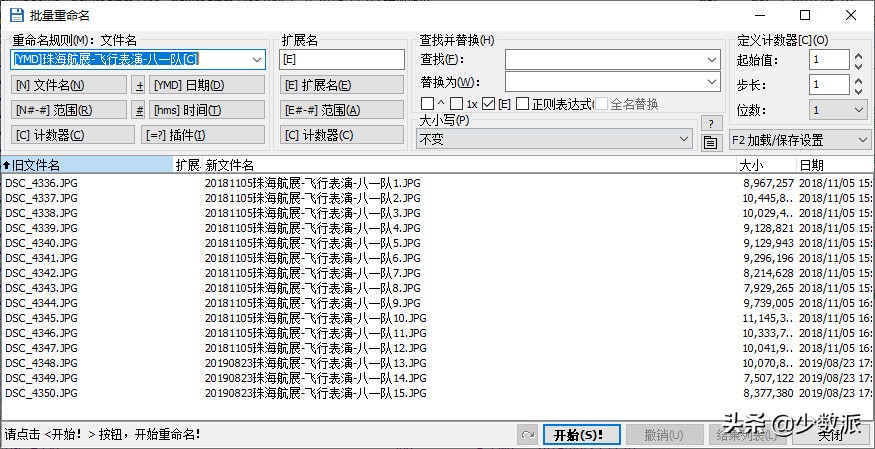
Task: Click the [N#-#] 范围 button
Action: click(69, 110)
